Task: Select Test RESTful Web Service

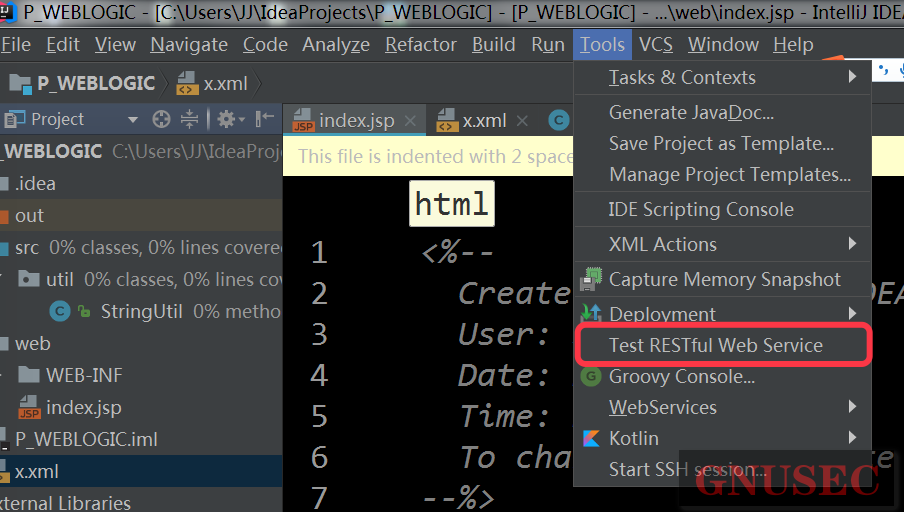Action: 722,345
